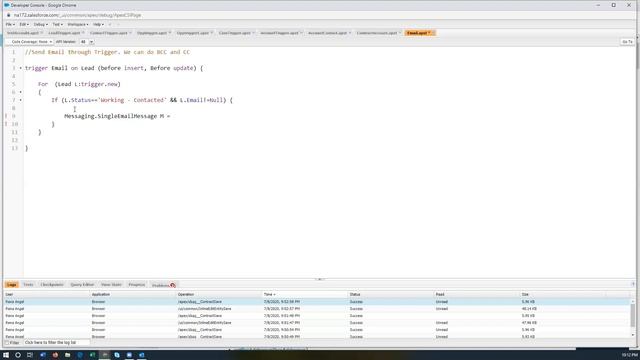Open Task View from the taskbar
The height and width of the screenshot is (360, 640).
click(30, 355)
